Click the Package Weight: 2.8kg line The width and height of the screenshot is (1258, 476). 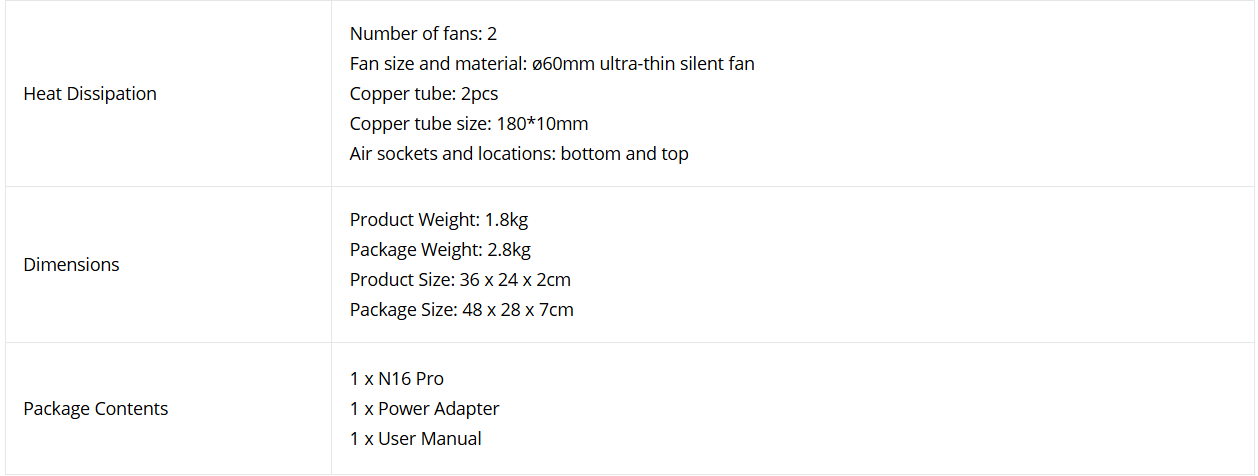(440, 250)
